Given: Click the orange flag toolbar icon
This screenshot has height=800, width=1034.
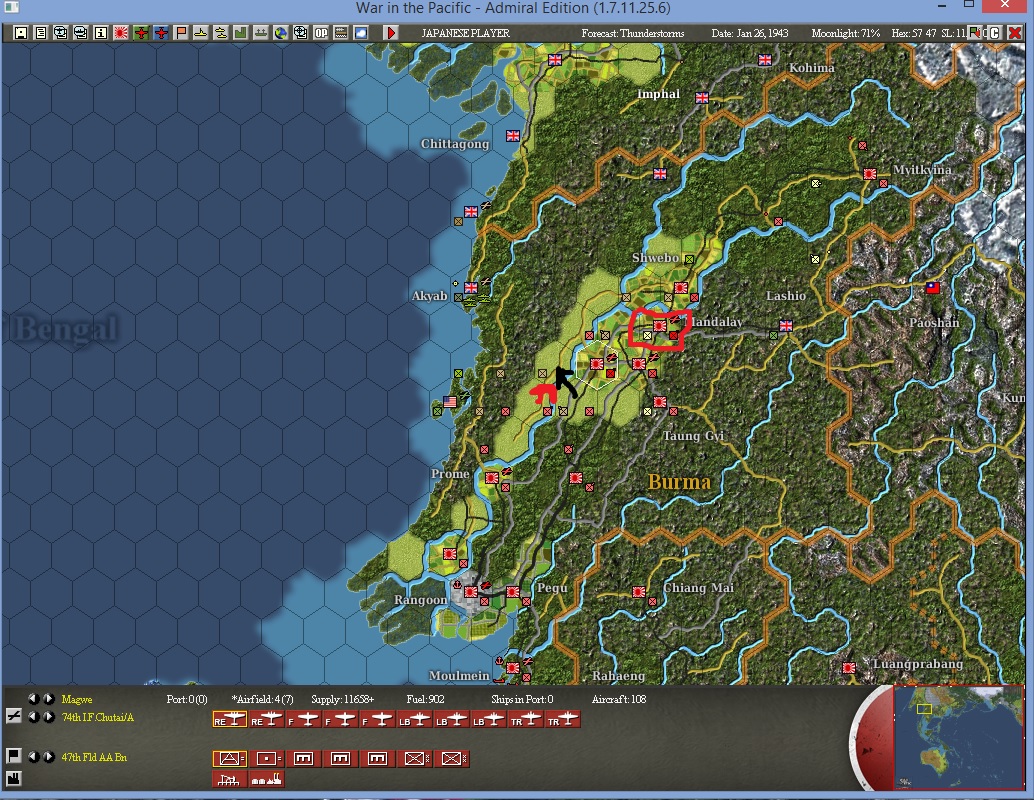Looking at the screenshot, I should point(181,32).
